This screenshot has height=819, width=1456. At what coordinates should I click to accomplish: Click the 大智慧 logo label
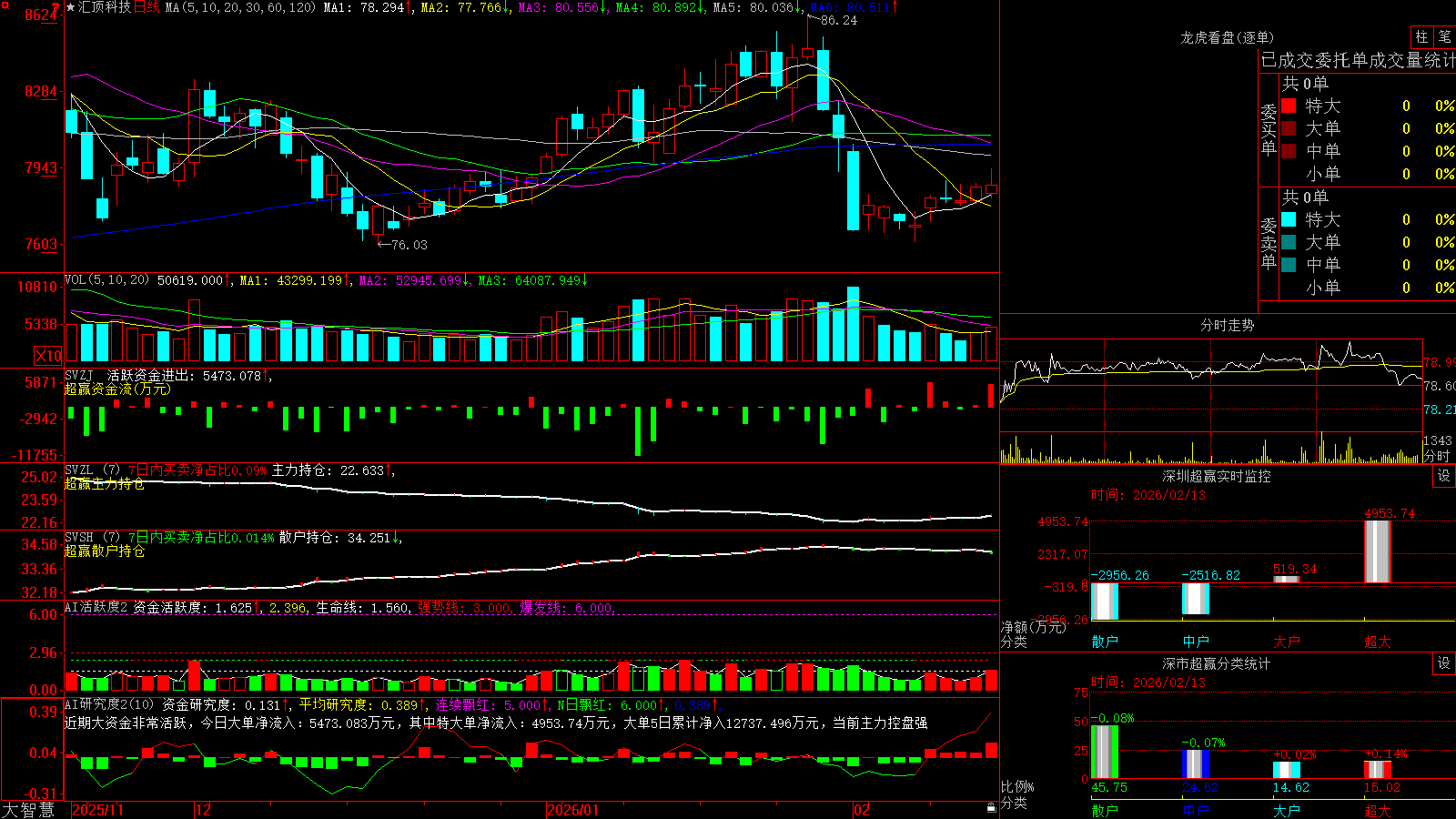(28, 810)
